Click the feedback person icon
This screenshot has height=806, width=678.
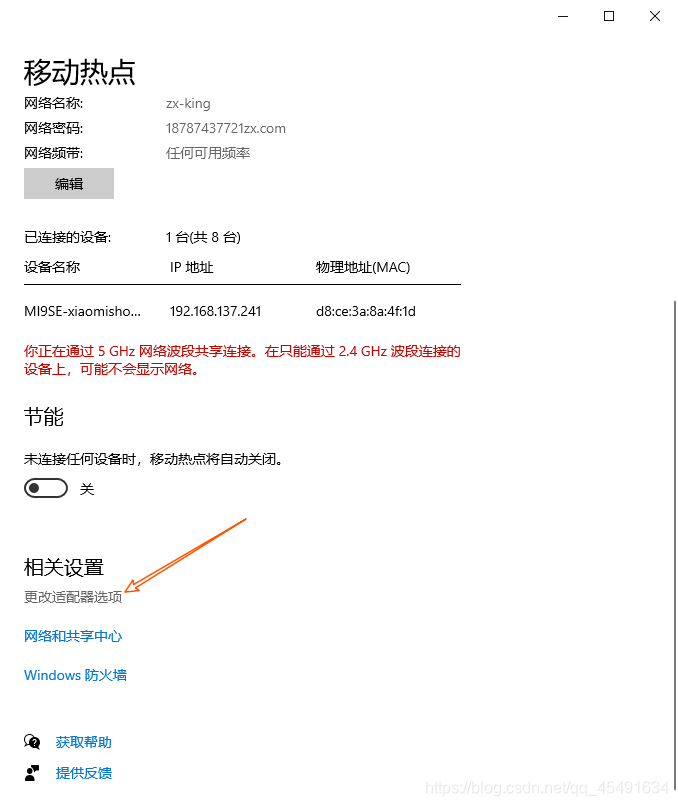pyautogui.click(x=32, y=773)
